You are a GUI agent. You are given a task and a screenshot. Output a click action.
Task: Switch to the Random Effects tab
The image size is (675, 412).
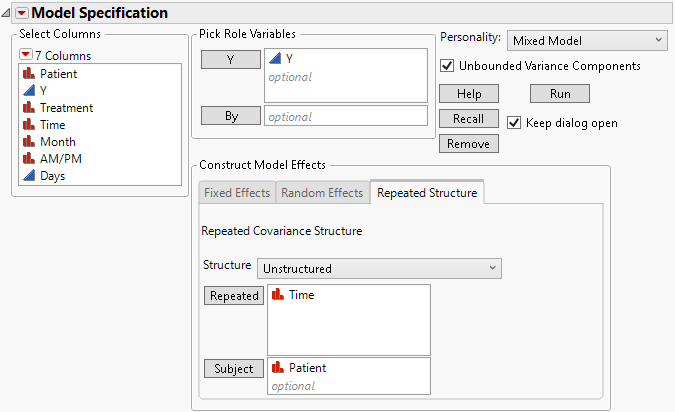tap(321, 193)
